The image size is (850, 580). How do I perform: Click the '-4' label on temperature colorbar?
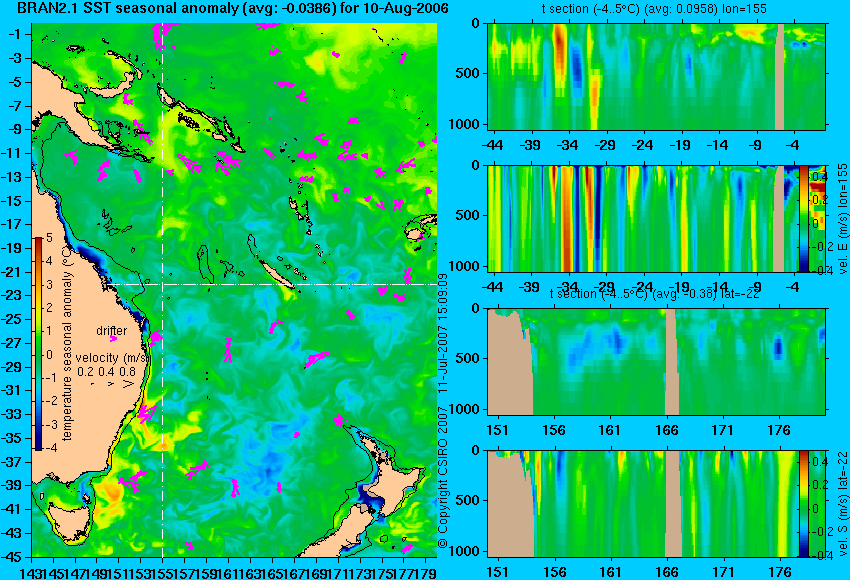[x=48, y=448]
